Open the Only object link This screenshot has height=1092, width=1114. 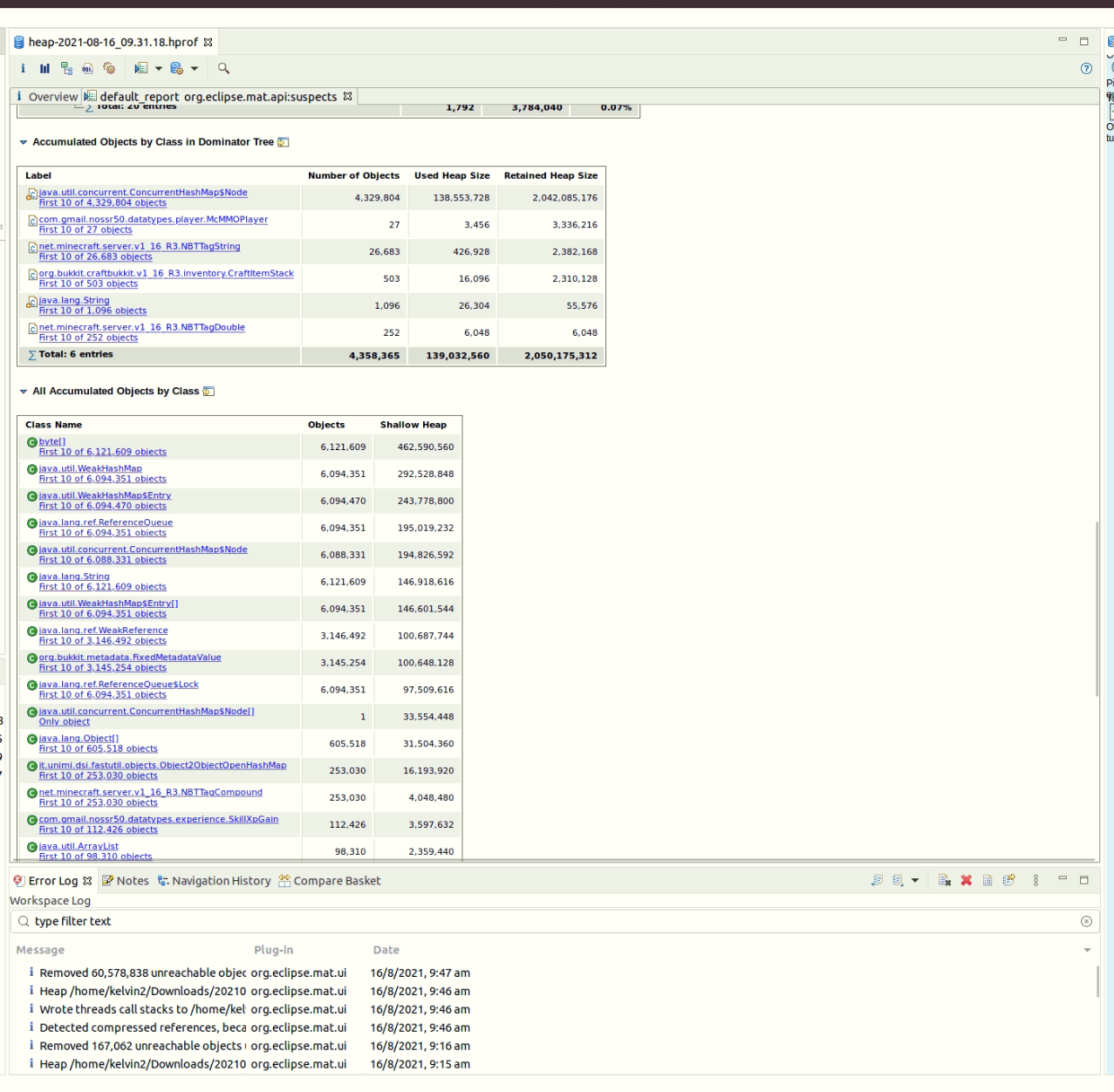pyautogui.click(x=65, y=722)
